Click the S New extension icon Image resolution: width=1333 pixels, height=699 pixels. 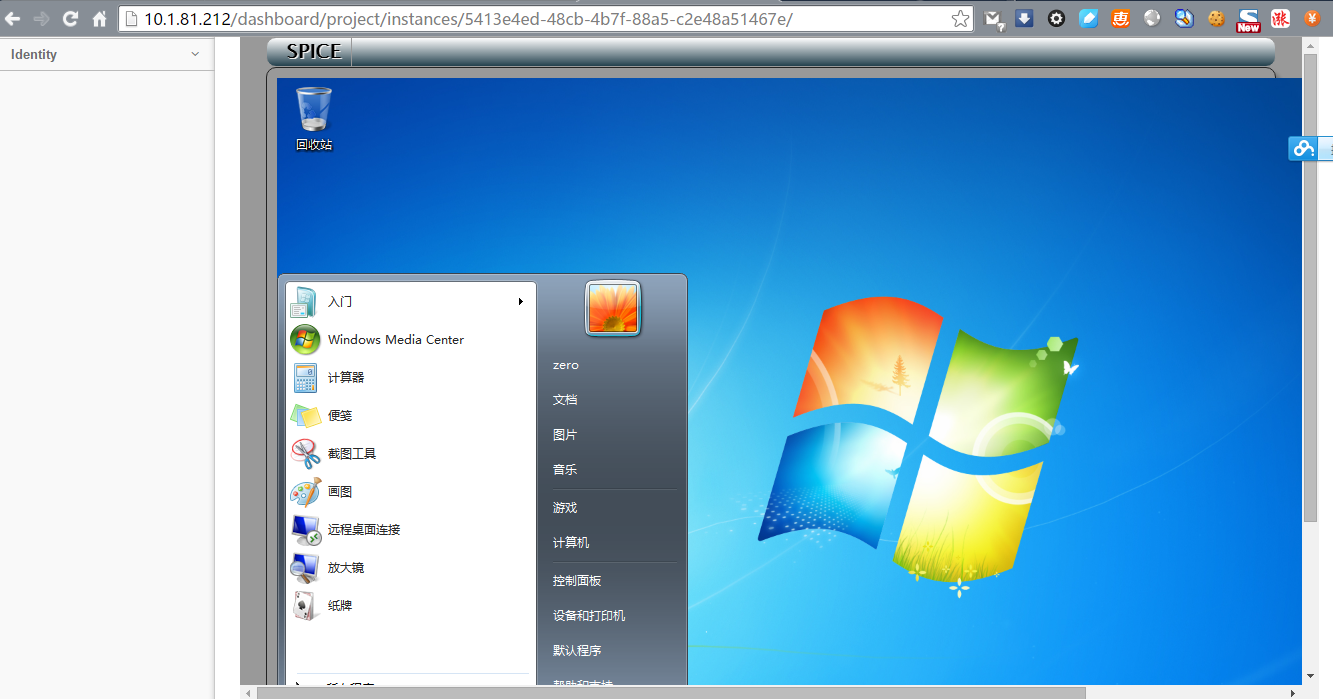(1248, 20)
